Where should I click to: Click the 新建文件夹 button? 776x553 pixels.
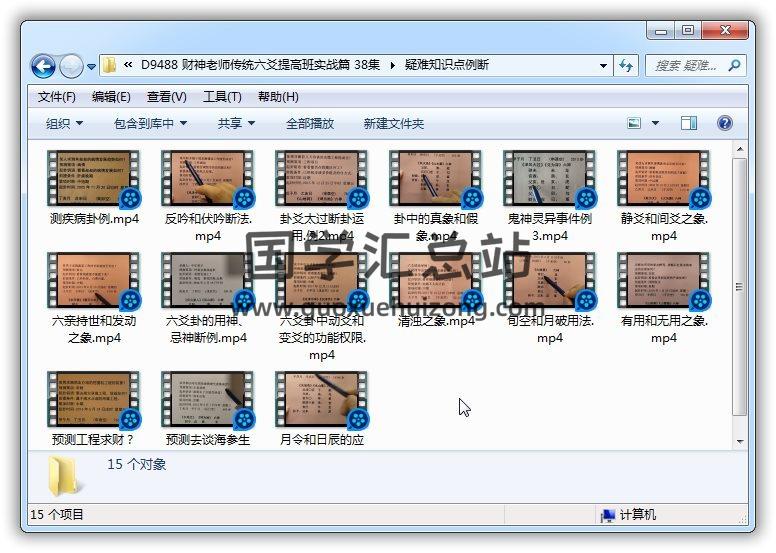coord(393,123)
